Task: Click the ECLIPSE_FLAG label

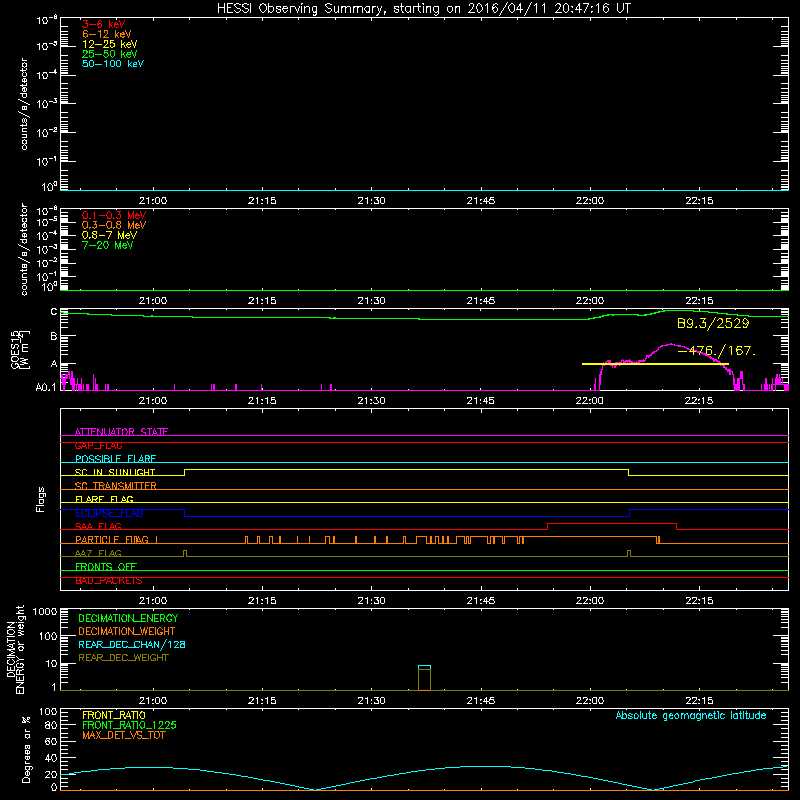Action: coord(109,513)
